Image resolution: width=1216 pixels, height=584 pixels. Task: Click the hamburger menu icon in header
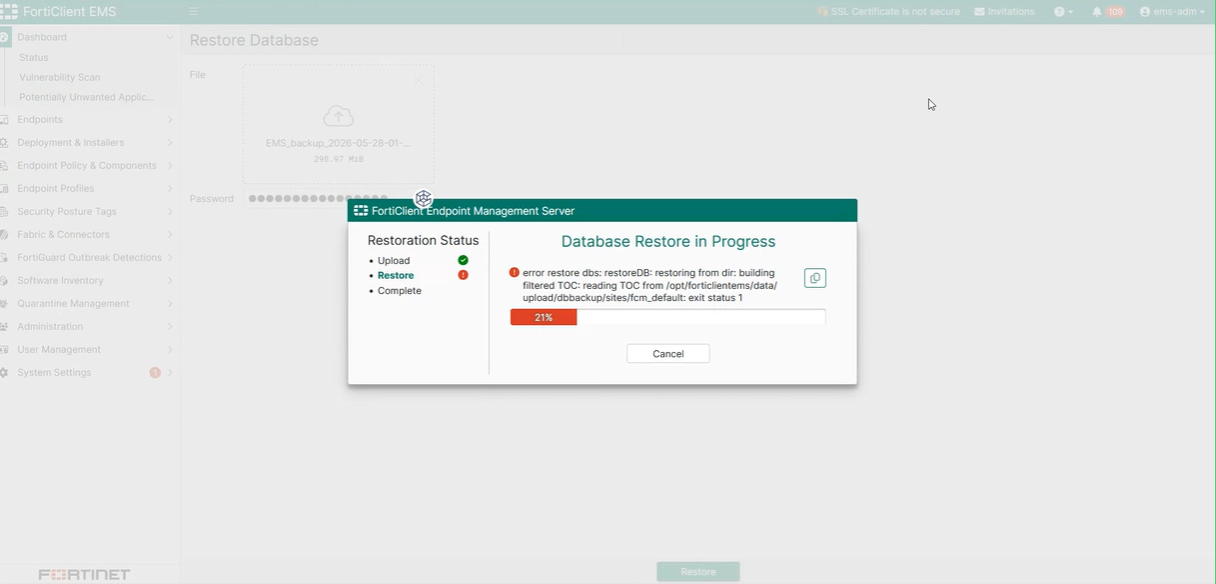click(193, 12)
